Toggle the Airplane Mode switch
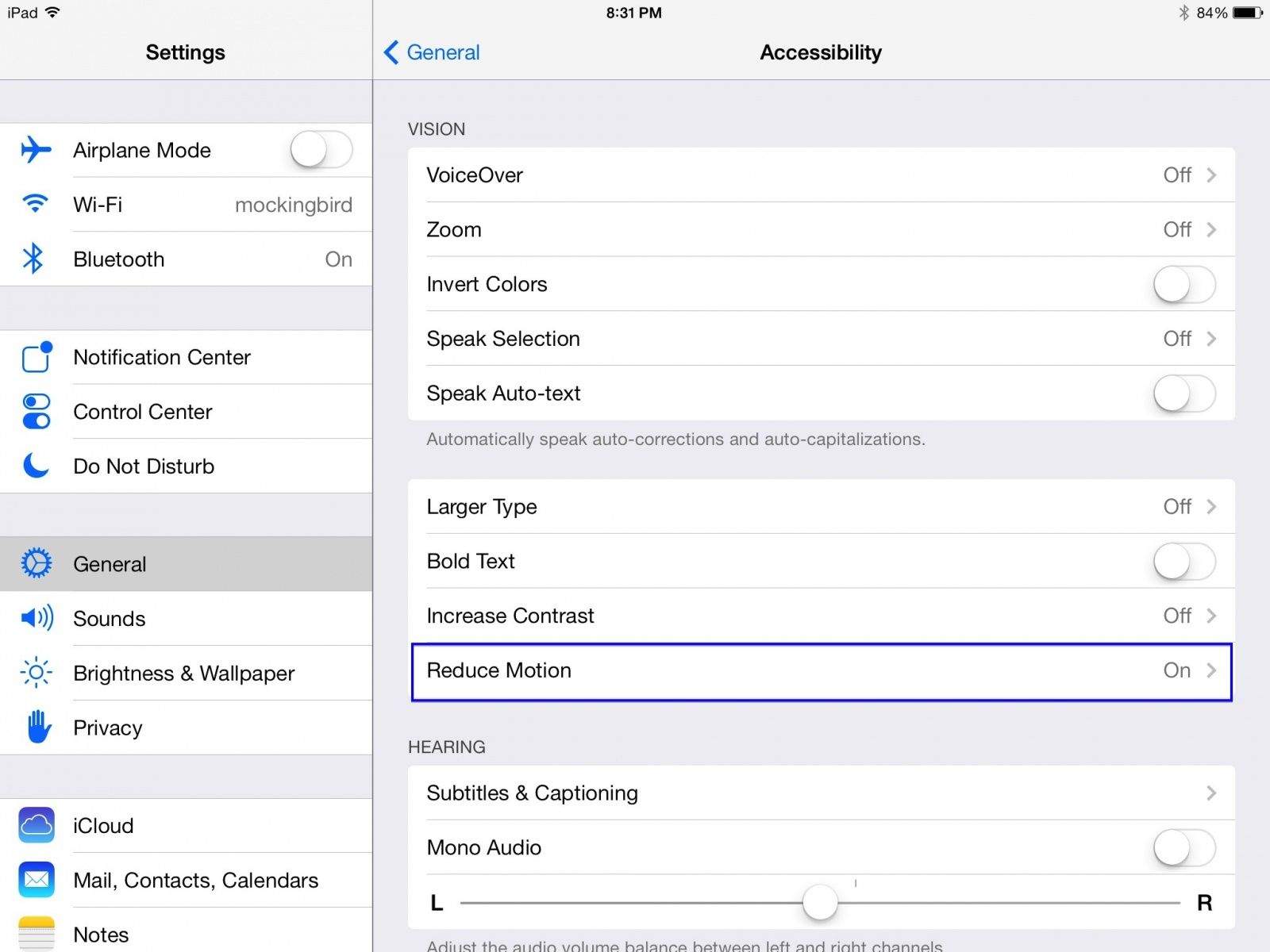This screenshot has height=952, width=1270. 321,150
